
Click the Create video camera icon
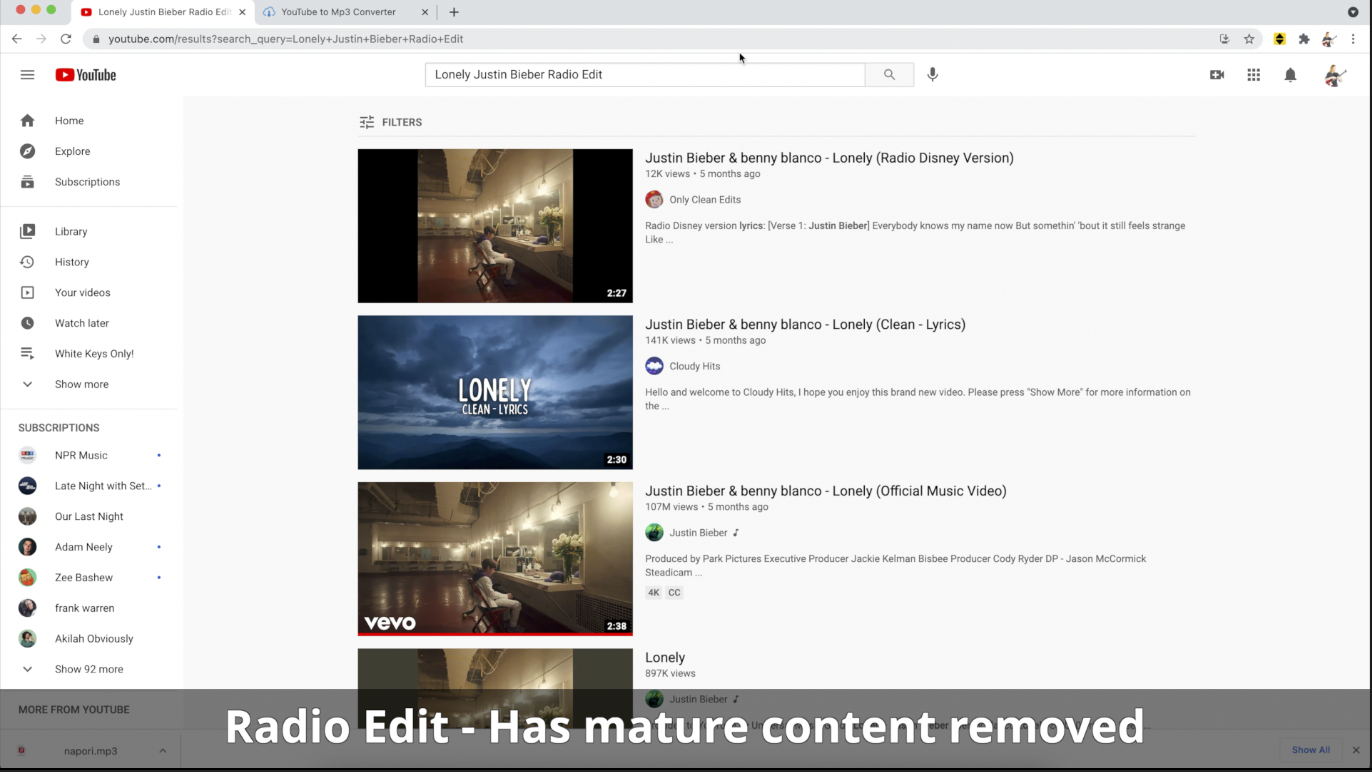pyautogui.click(x=1217, y=74)
